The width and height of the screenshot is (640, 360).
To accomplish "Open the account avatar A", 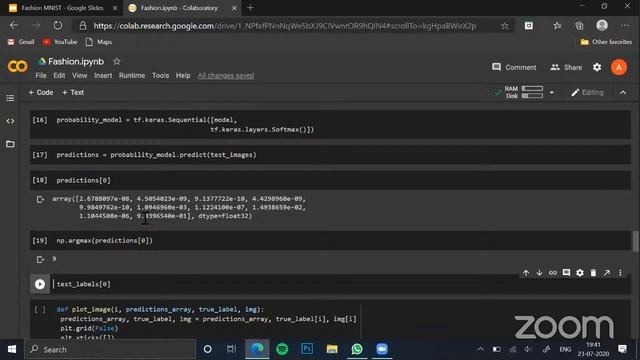I will pos(619,67).
